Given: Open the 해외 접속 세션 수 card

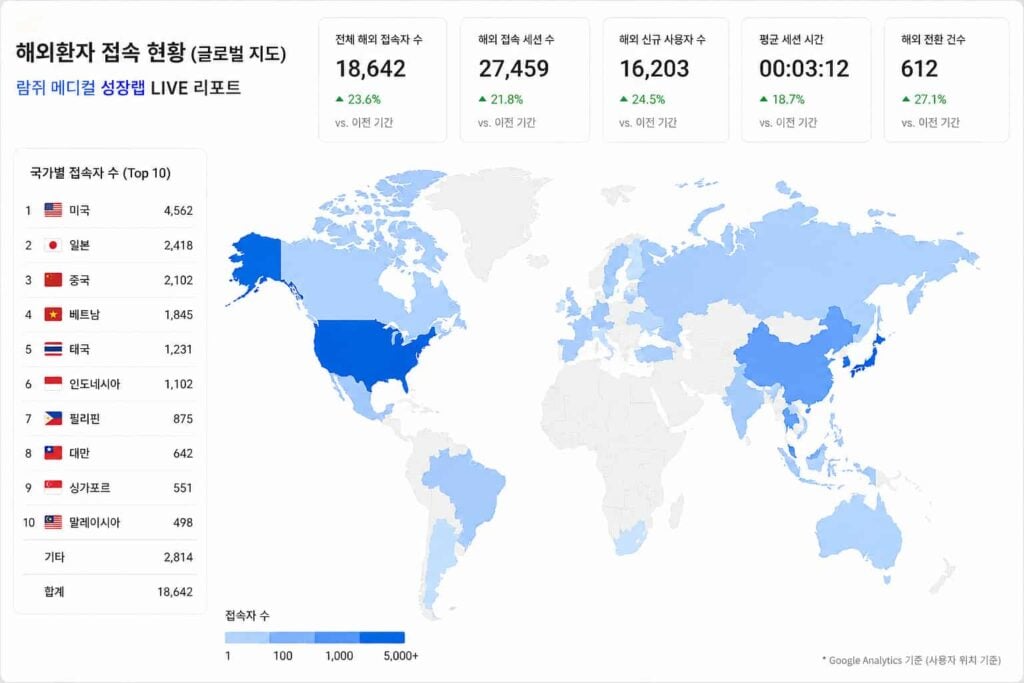Looking at the screenshot, I should (524, 80).
